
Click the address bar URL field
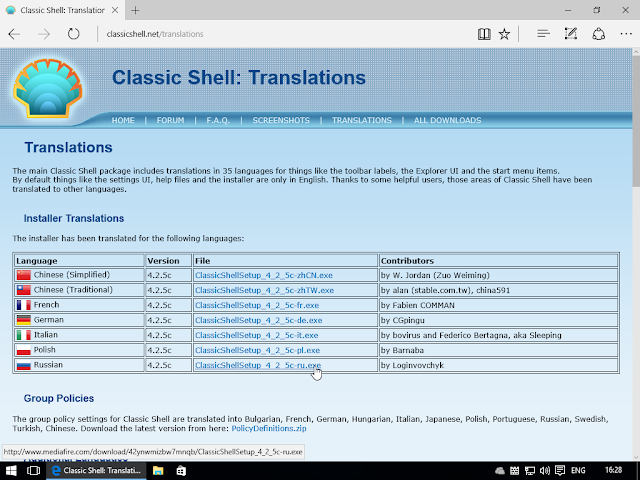coord(286,34)
